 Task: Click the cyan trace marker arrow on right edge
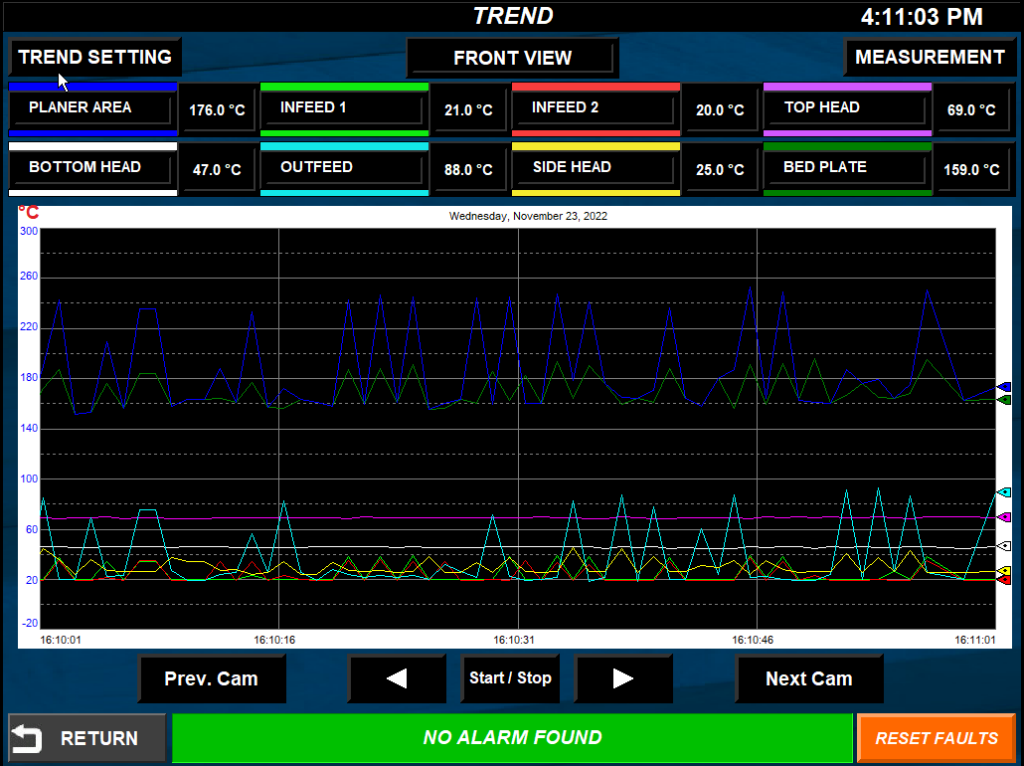pyautogui.click(x=1003, y=491)
